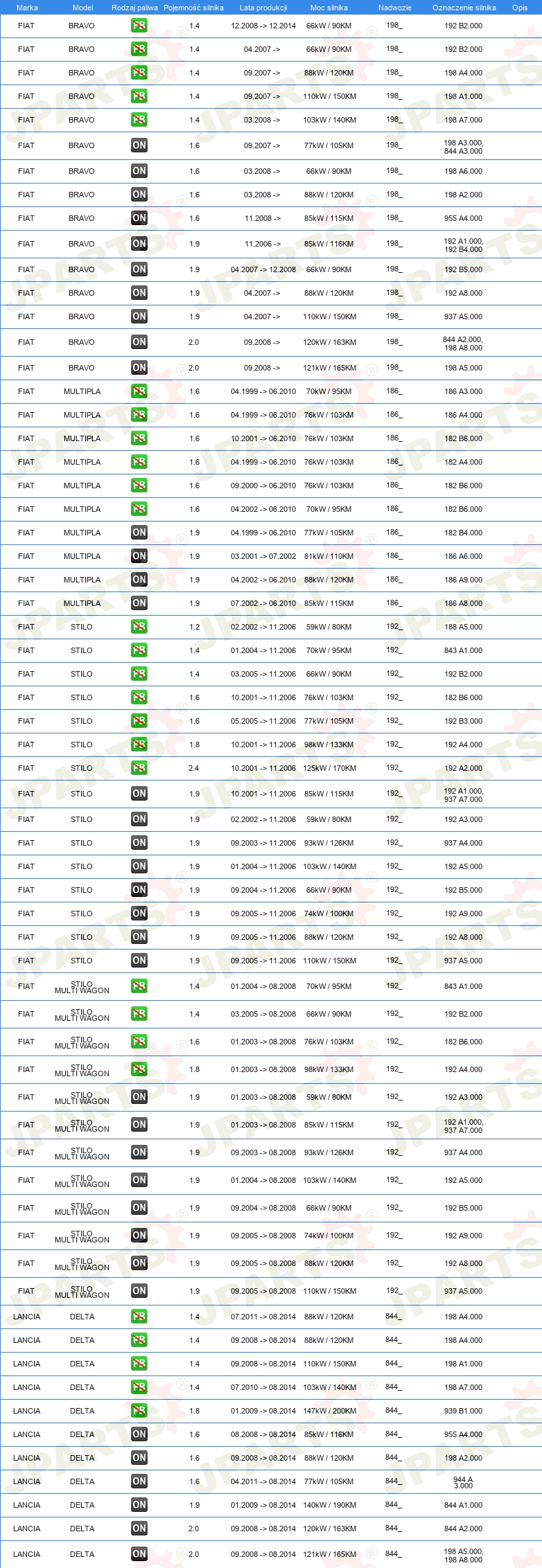The image size is (542, 1568).
Task: Click the Oznaczenie silnika column header
Action: (464, 8)
